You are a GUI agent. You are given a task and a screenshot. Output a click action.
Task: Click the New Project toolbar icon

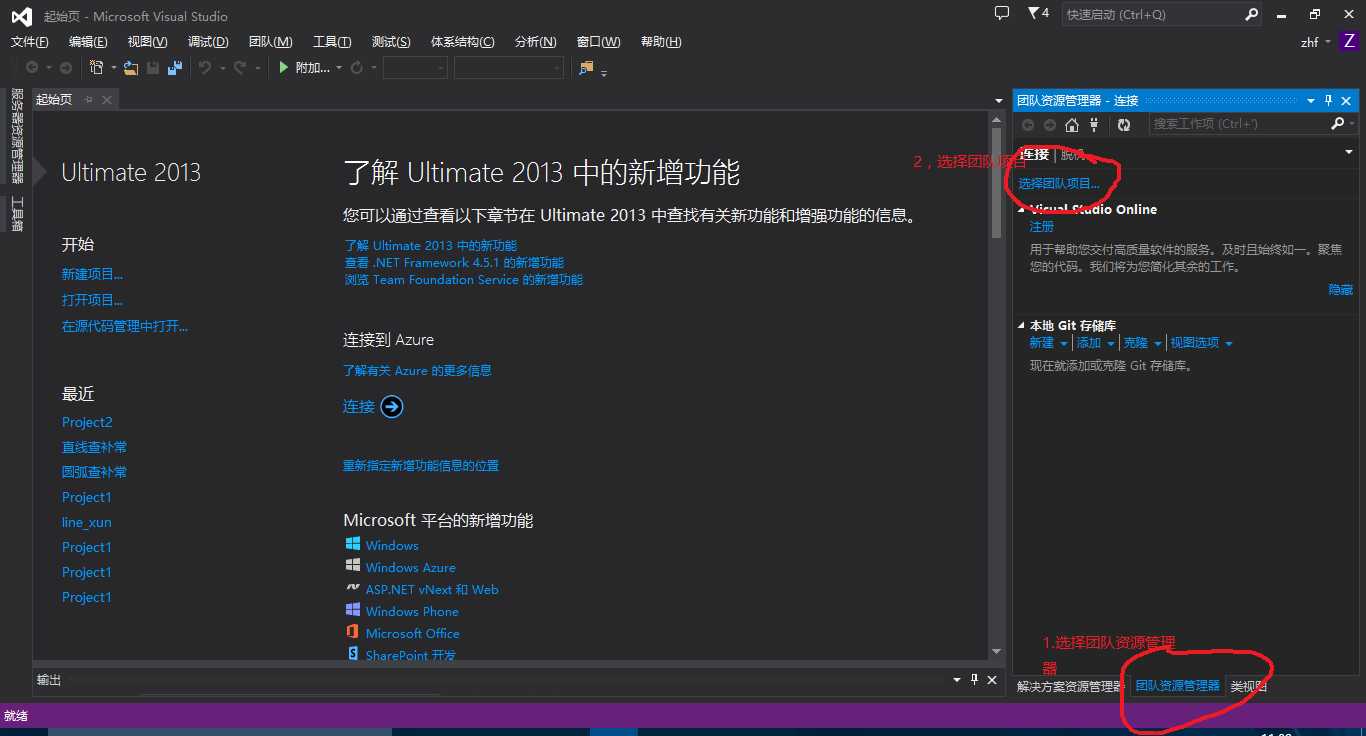point(97,68)
